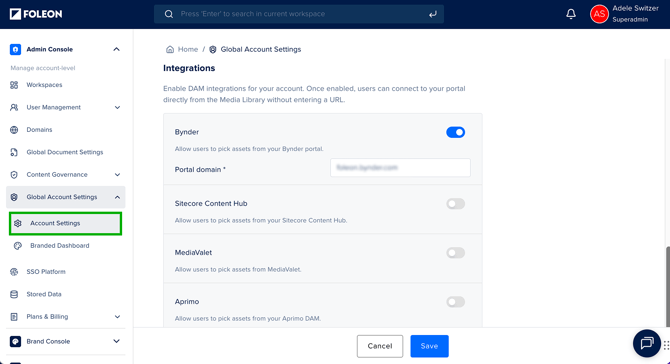The image size is (670, 364).
Task: Enable the MediaValet toggle
Action: [455, 253]
